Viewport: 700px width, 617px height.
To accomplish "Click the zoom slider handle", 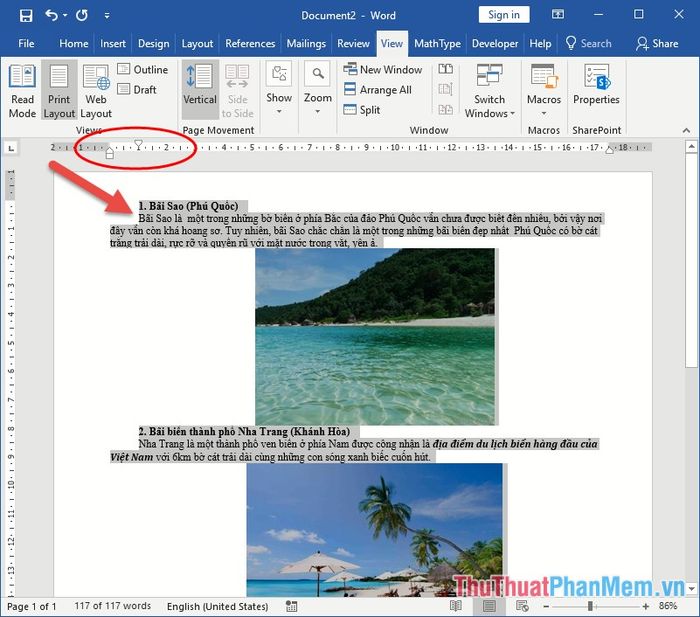I will (590, 606).
